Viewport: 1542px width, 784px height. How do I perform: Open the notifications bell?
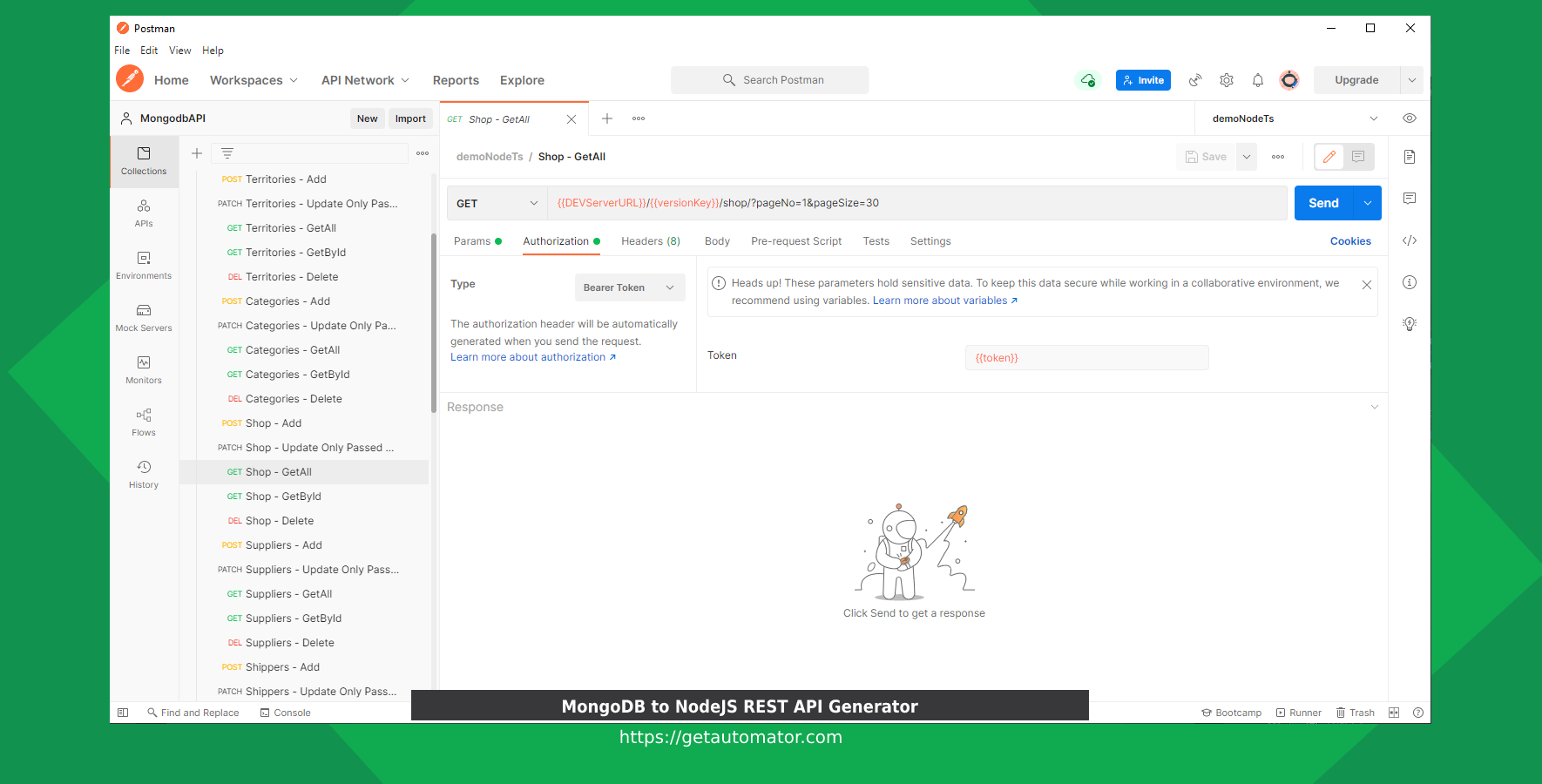coord(1258,80)
